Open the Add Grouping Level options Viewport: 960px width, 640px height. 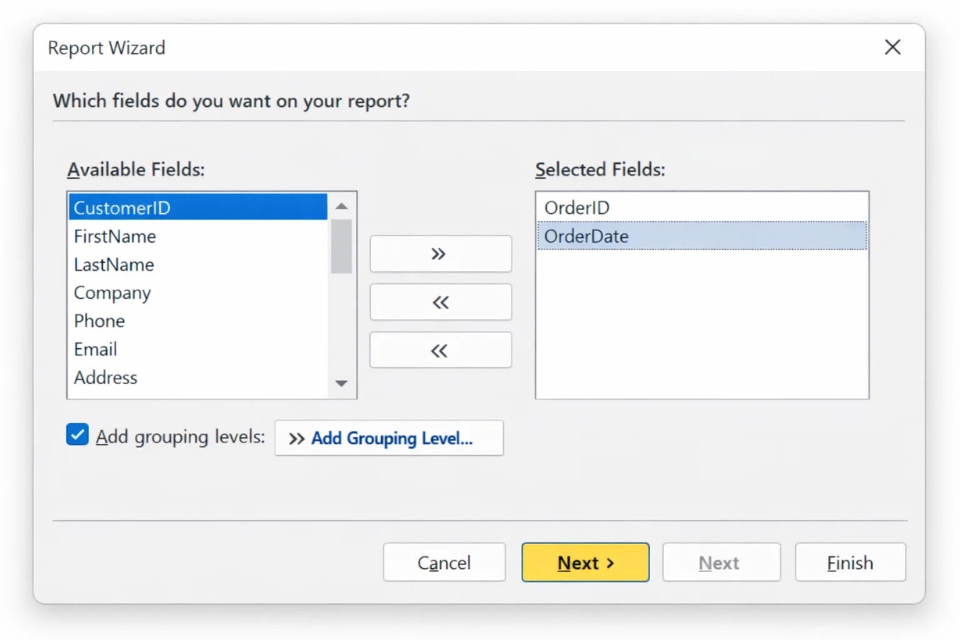pos(389,438)
